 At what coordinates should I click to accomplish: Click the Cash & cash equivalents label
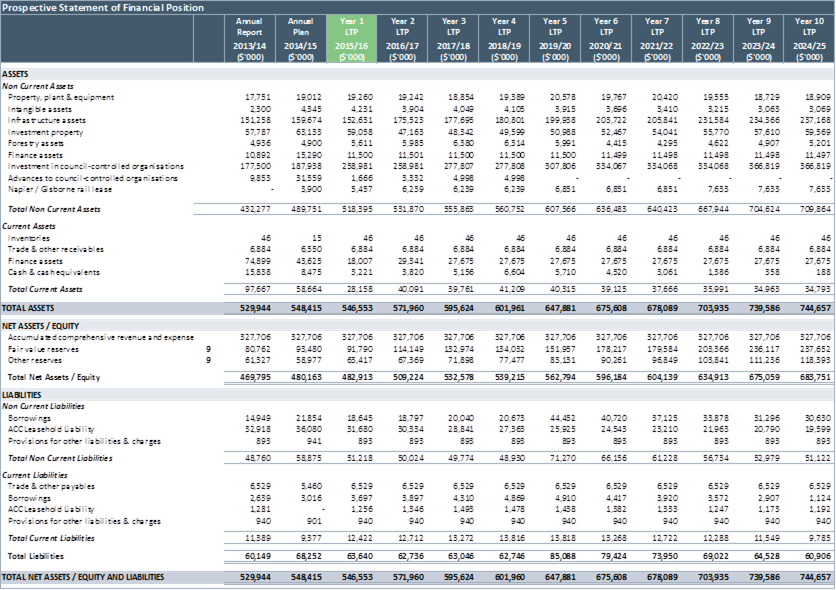click(x=54, y=272)
